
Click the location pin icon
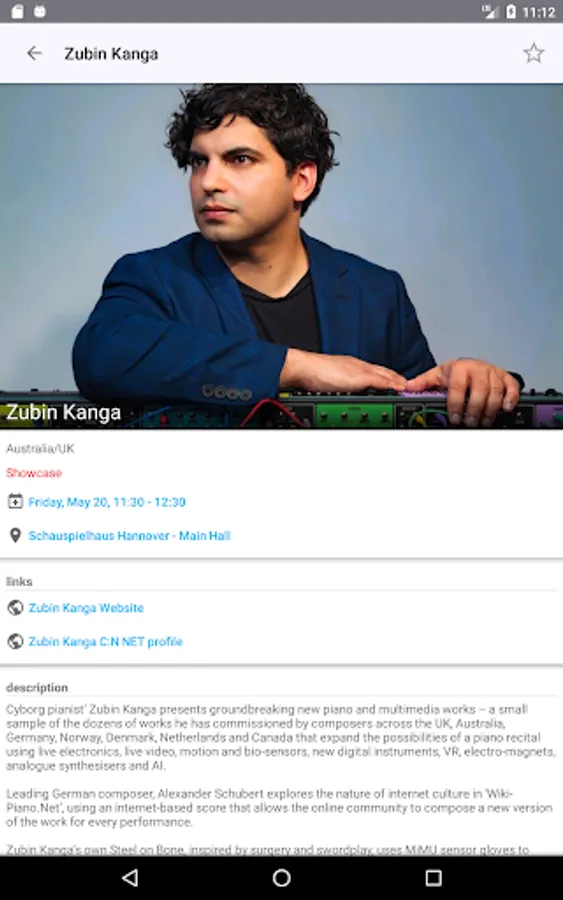pos(15,536)
